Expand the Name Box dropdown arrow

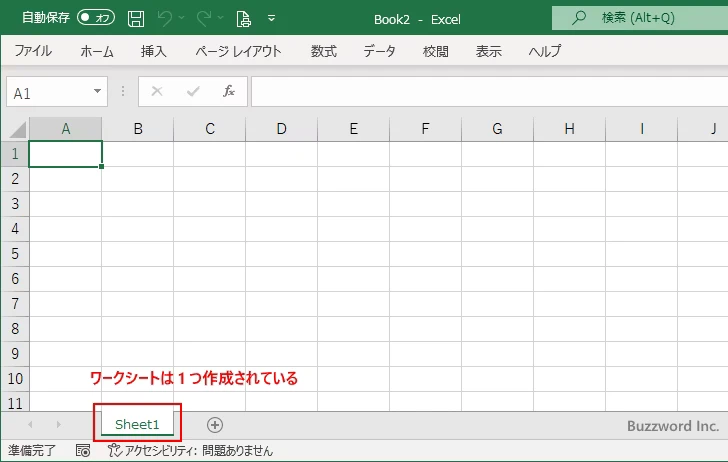(98, 91)
